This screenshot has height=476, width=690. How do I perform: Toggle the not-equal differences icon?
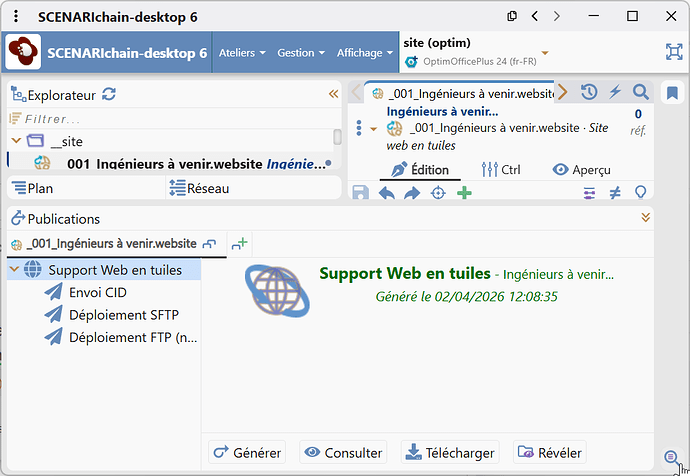pyautogui.click(x=615, y=192)
